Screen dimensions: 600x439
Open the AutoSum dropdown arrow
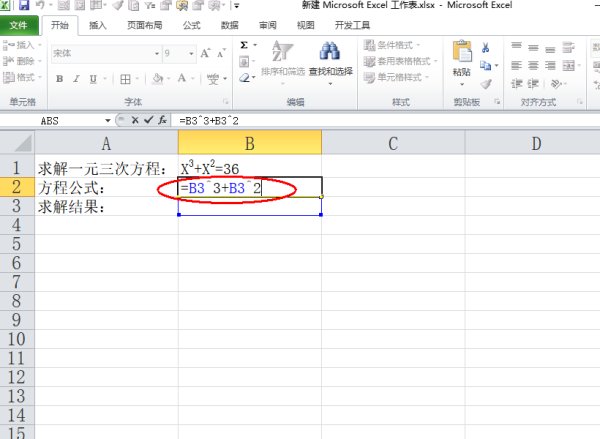click(x=255, y=45)
